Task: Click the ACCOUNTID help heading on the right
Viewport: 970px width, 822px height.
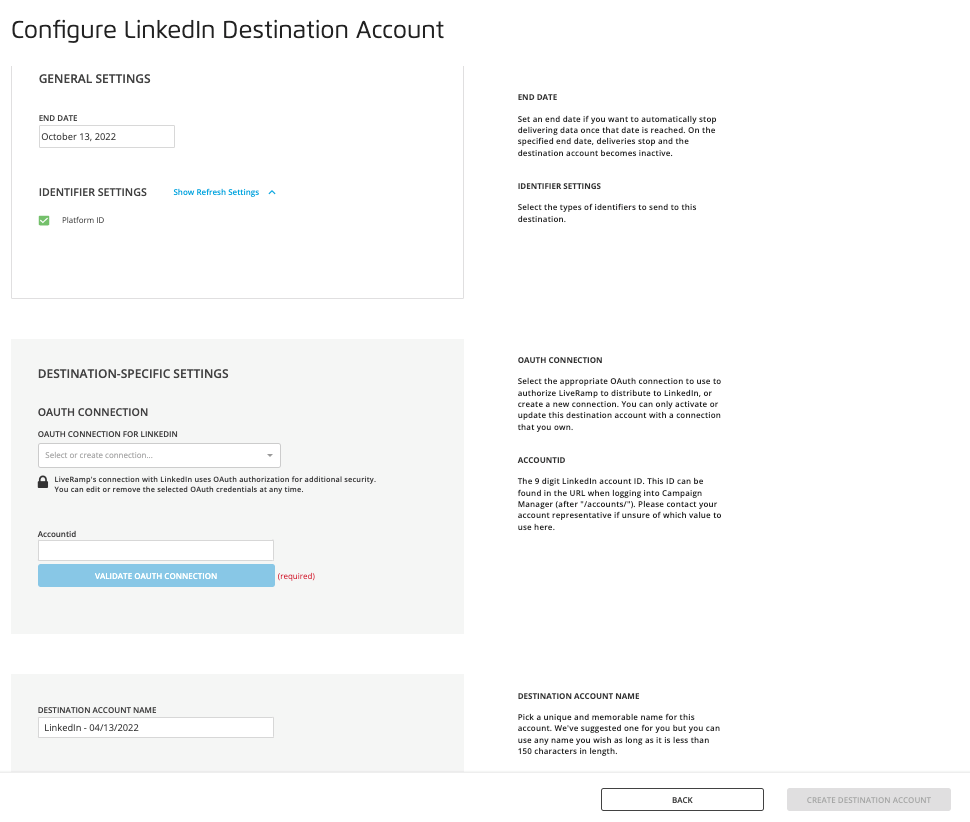Action: [541, 460]
